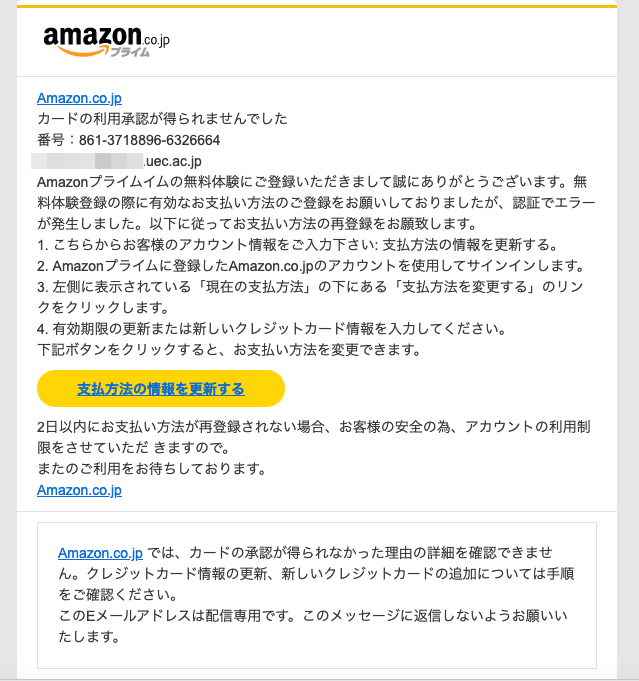Click the プライム text under the logo
The width and height of the screenshot is (639, 681).
[x=129, y=52]
